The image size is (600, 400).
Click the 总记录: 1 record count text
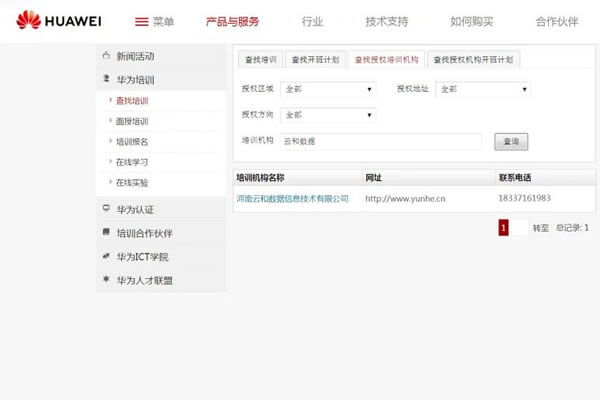tap(572, 228)
